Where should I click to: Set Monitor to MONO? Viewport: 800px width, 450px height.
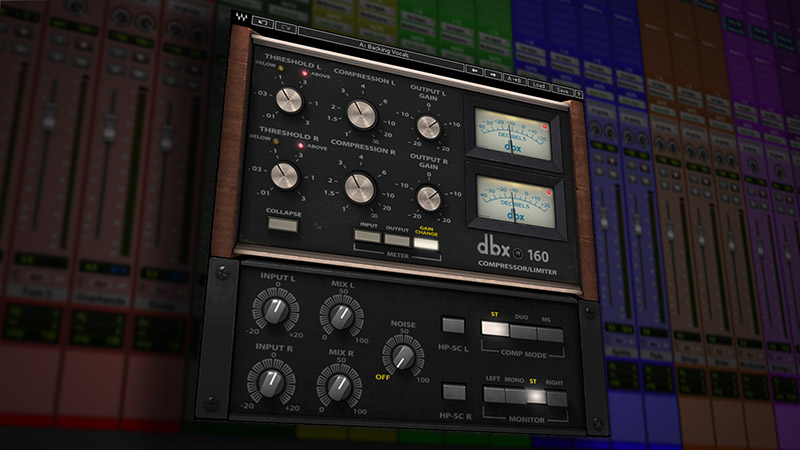516,396
